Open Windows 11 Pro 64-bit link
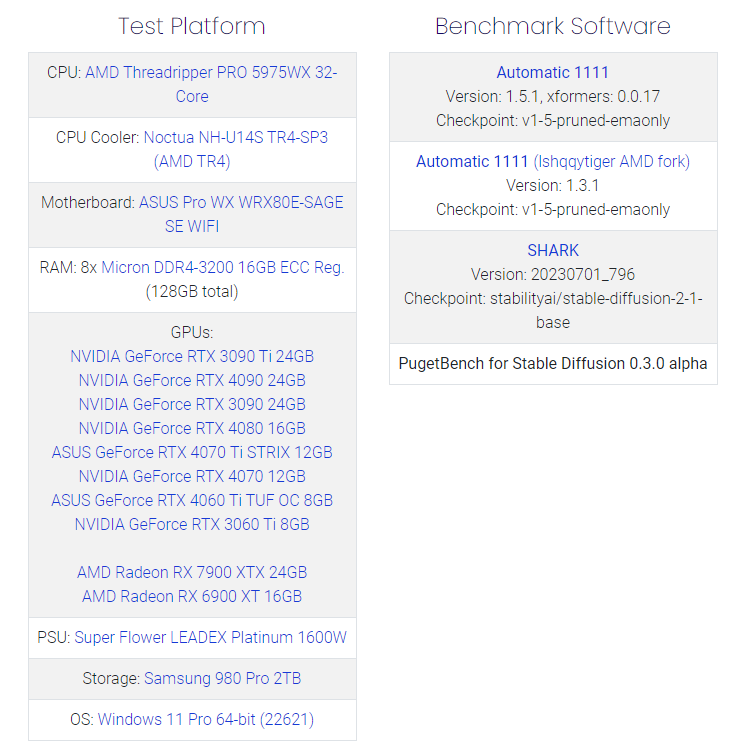The width and height of the screenshot is (730, 749). 206,719
